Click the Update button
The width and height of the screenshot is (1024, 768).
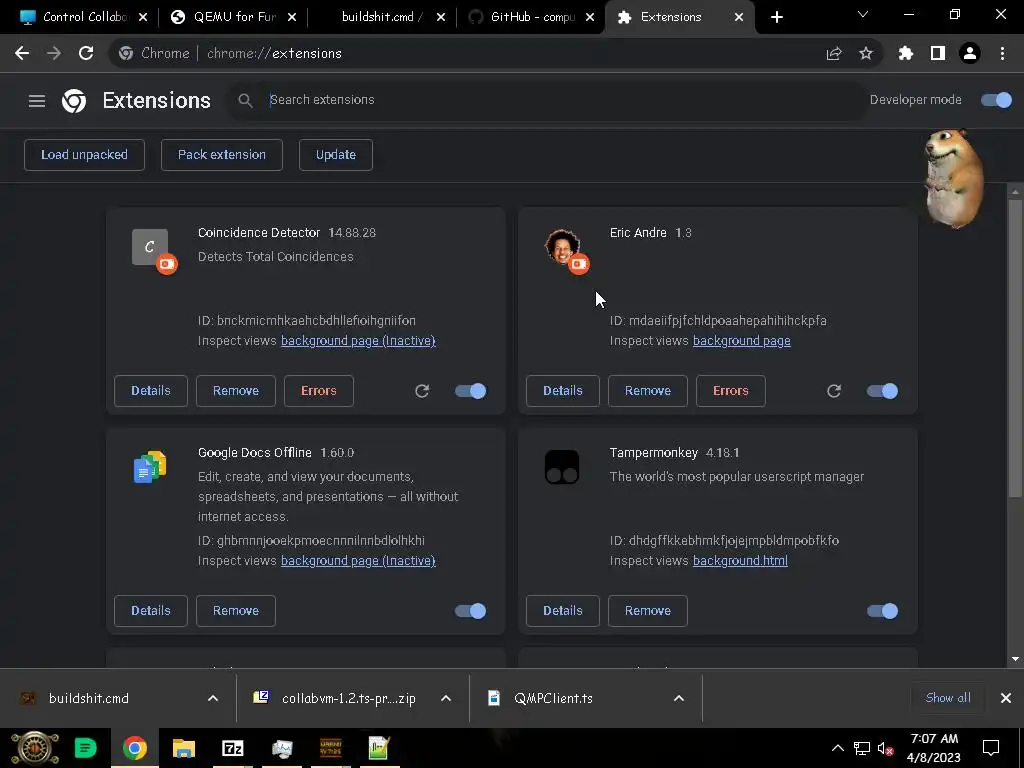336,155
